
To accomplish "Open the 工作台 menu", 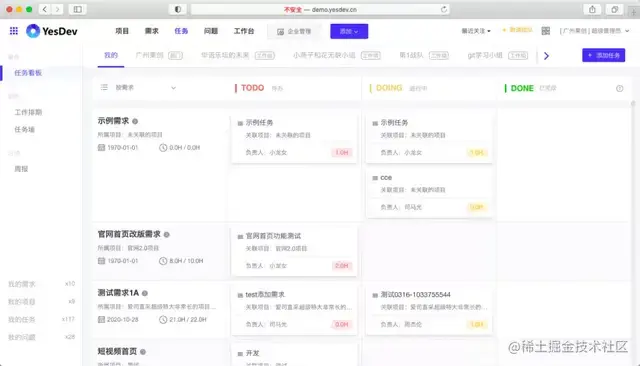I will point(244,31).
